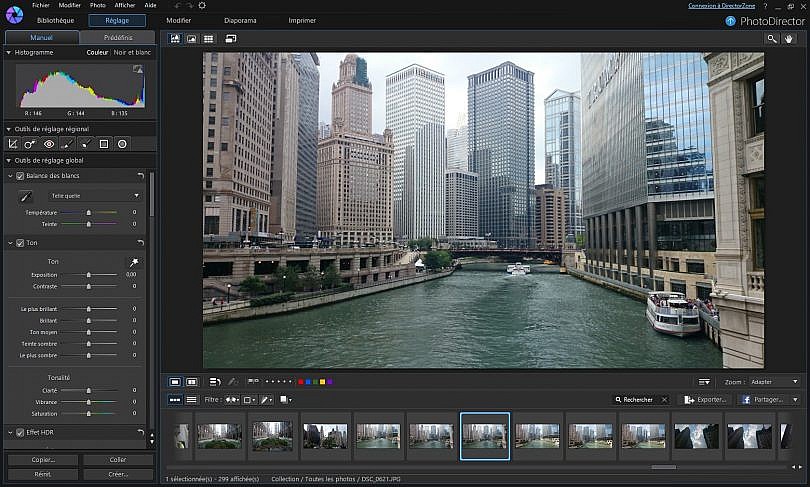Select the adjustment brush tool
Image resolution: width=810 pixels, height=487 pixels.
[67, 144]
